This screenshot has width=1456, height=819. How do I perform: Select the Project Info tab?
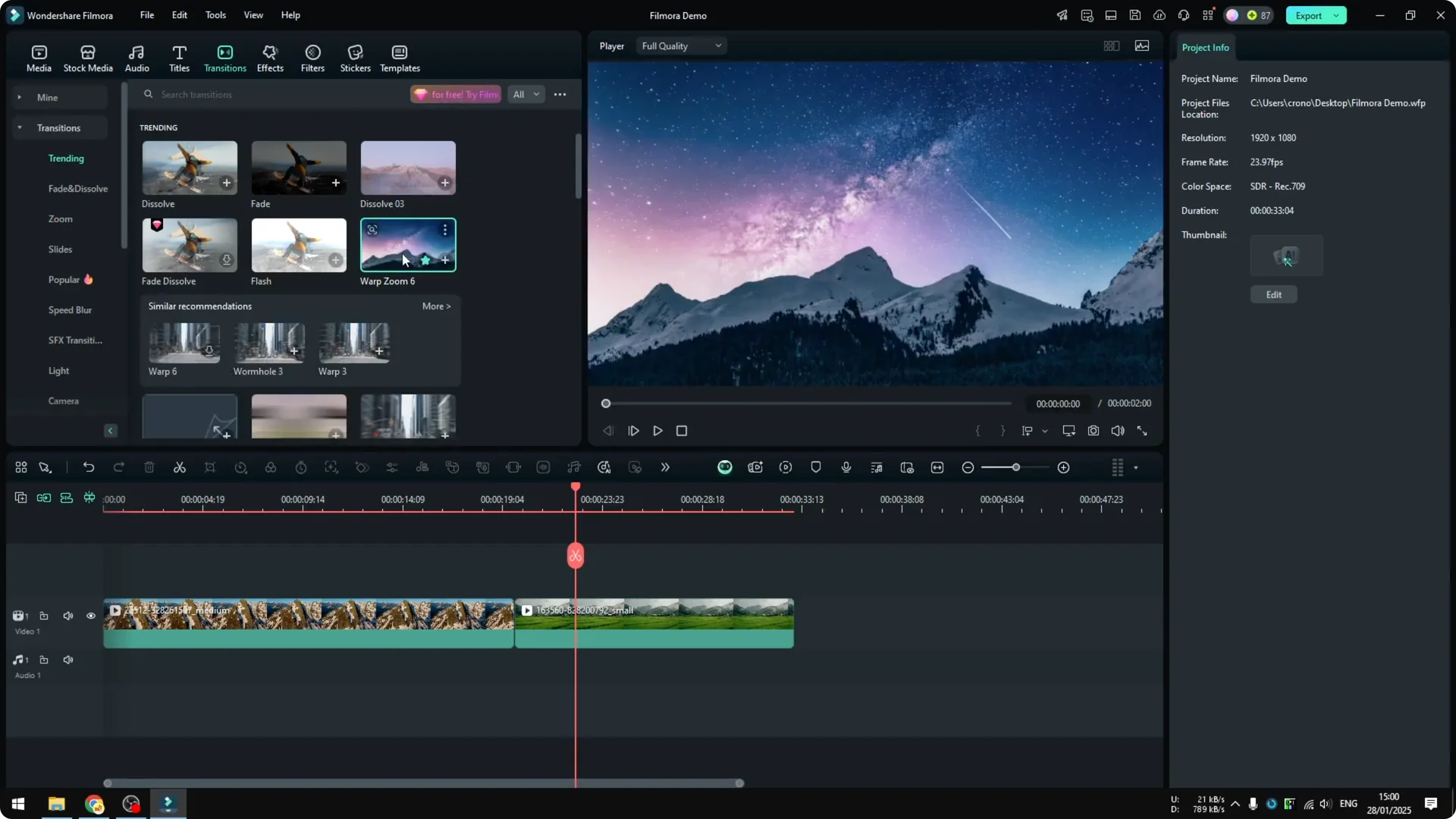pos(1205,48)
